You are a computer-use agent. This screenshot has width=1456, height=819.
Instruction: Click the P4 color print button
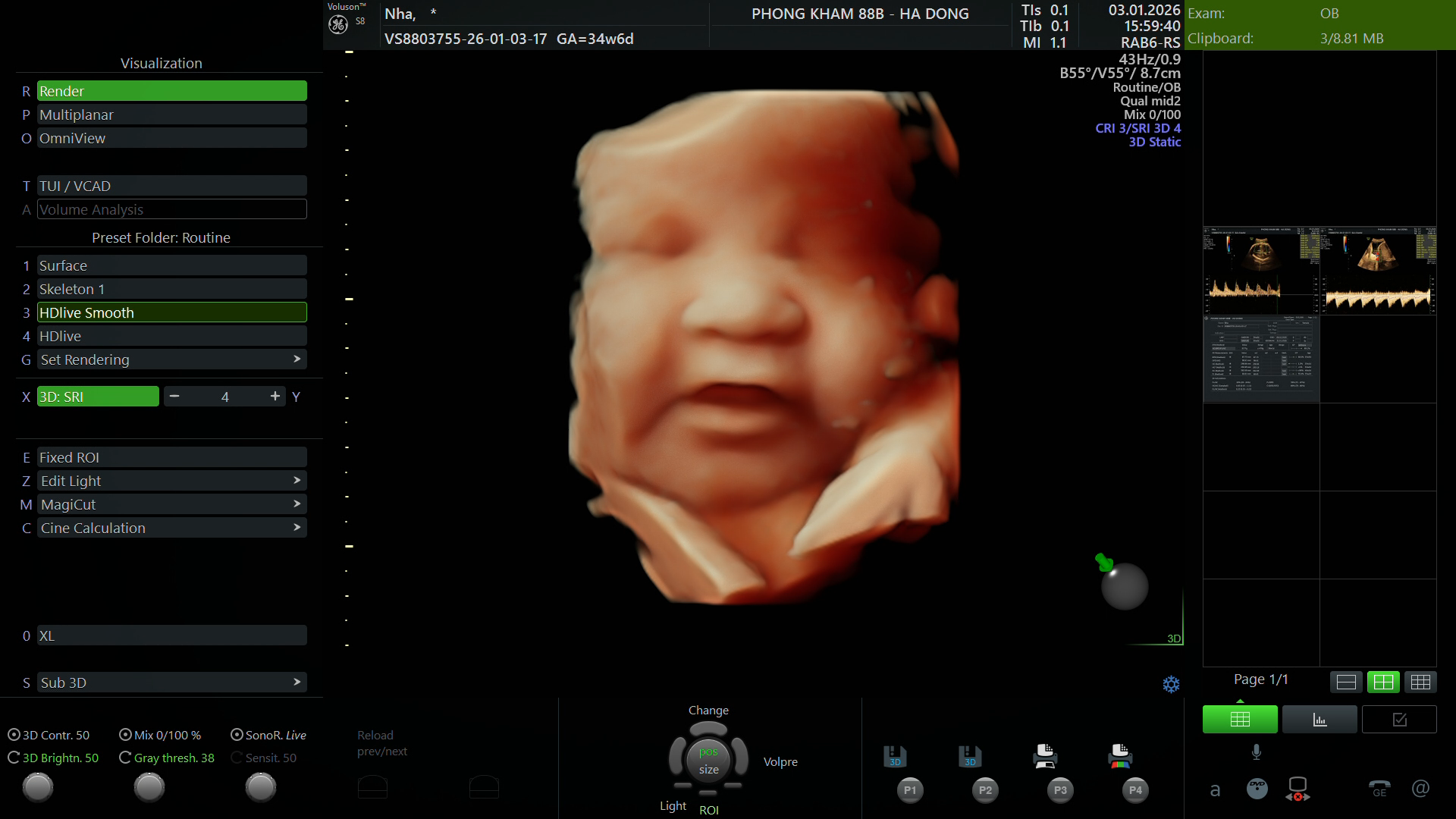point(1134,789)
